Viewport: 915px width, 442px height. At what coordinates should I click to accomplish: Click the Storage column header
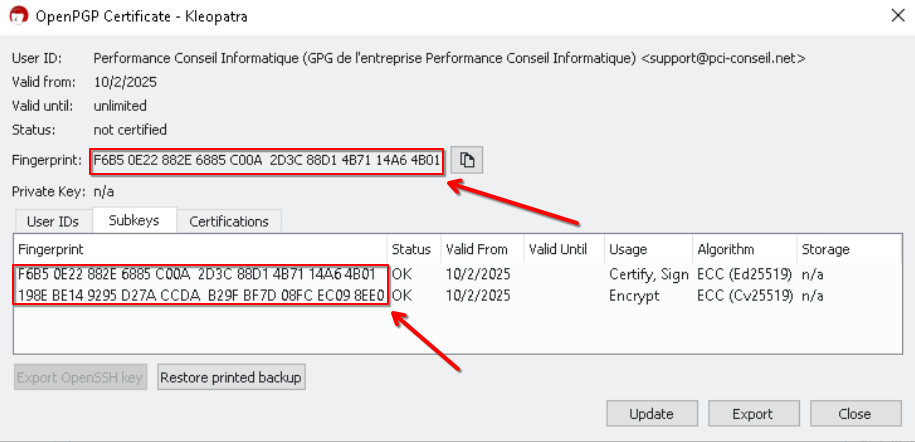pyautogui.click(x=825, y=249)
